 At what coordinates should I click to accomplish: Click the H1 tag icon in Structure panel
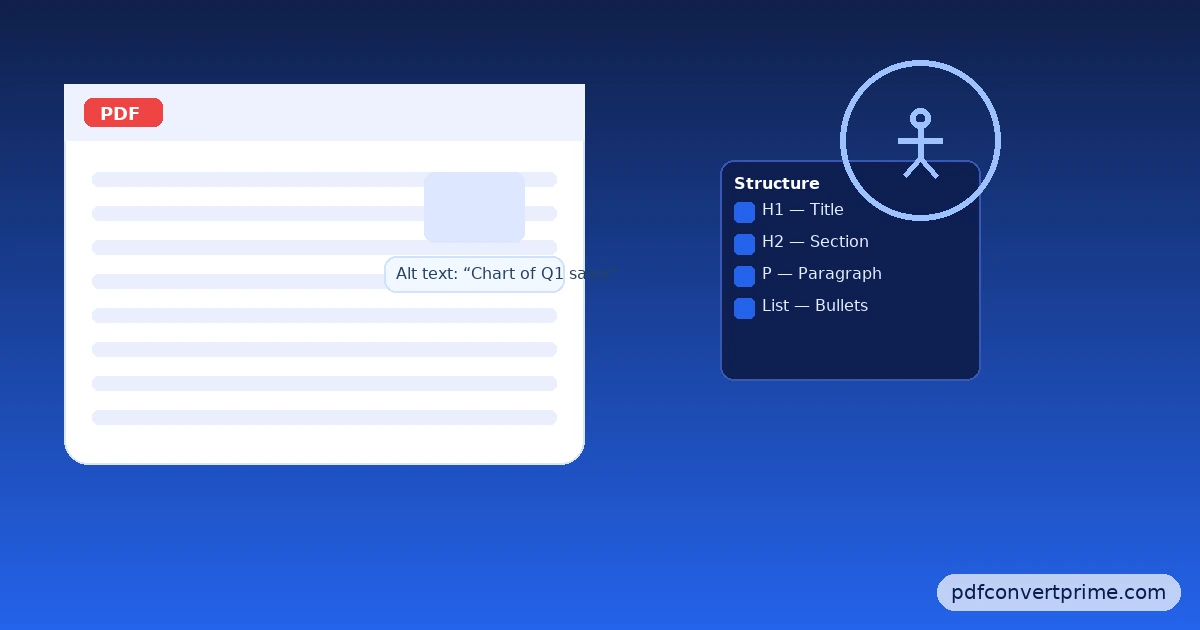point(744,212)
